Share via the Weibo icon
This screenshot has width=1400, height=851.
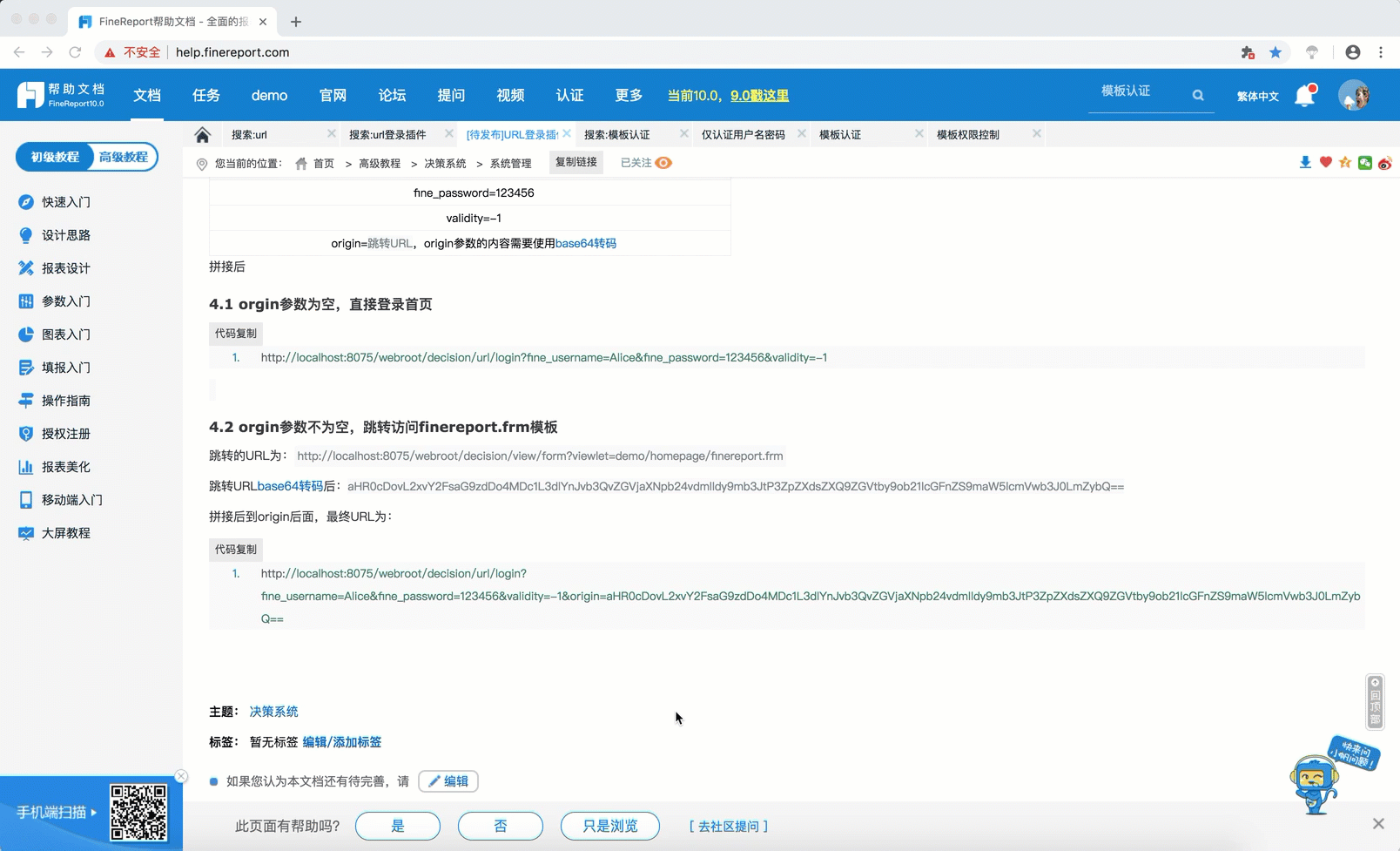click(x=1385, y=163)
